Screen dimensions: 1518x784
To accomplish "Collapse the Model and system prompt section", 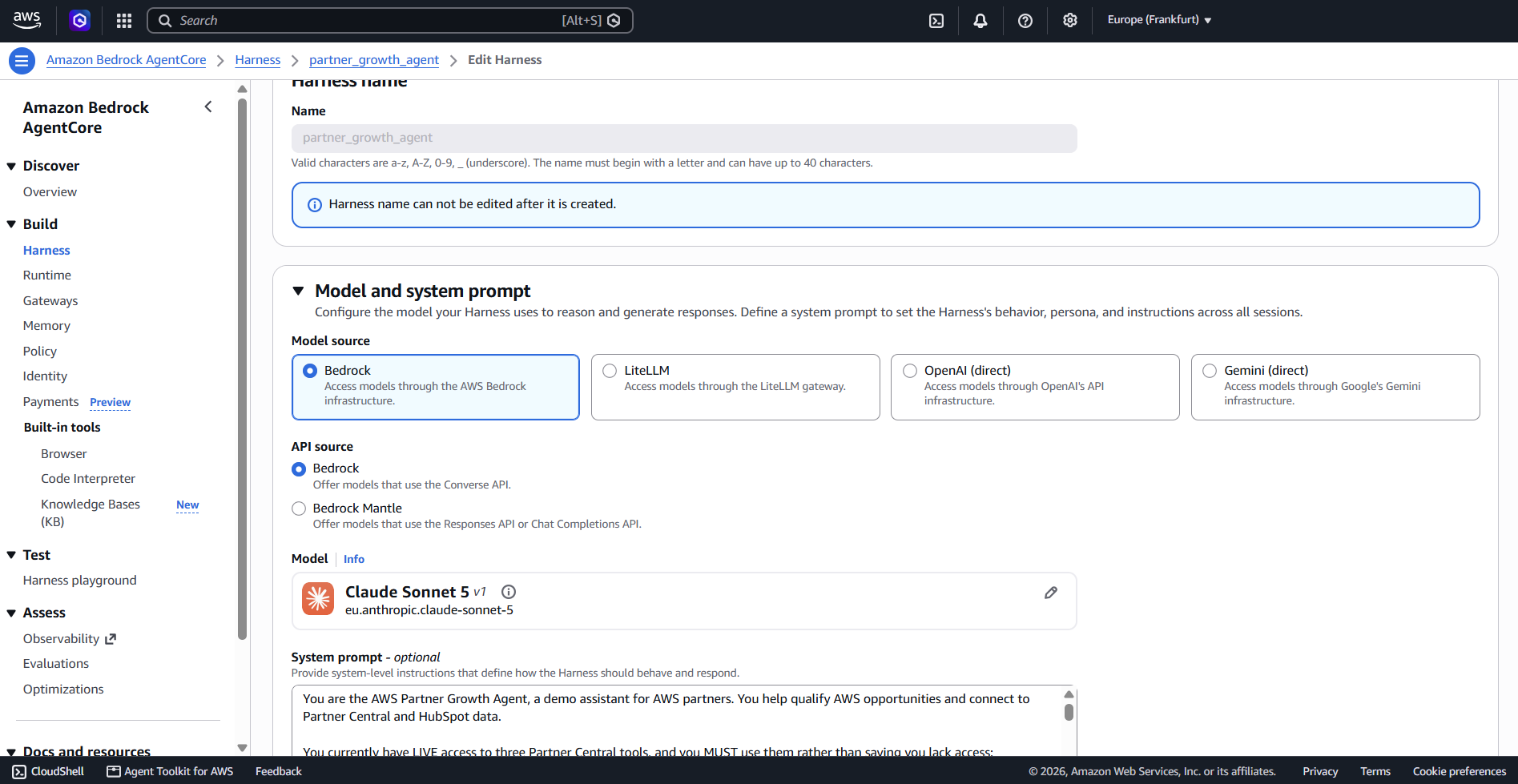I will [298, 291].
